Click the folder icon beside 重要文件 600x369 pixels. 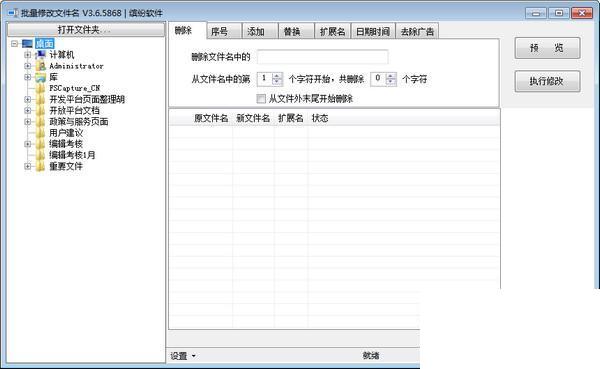[x=41, y=166]
